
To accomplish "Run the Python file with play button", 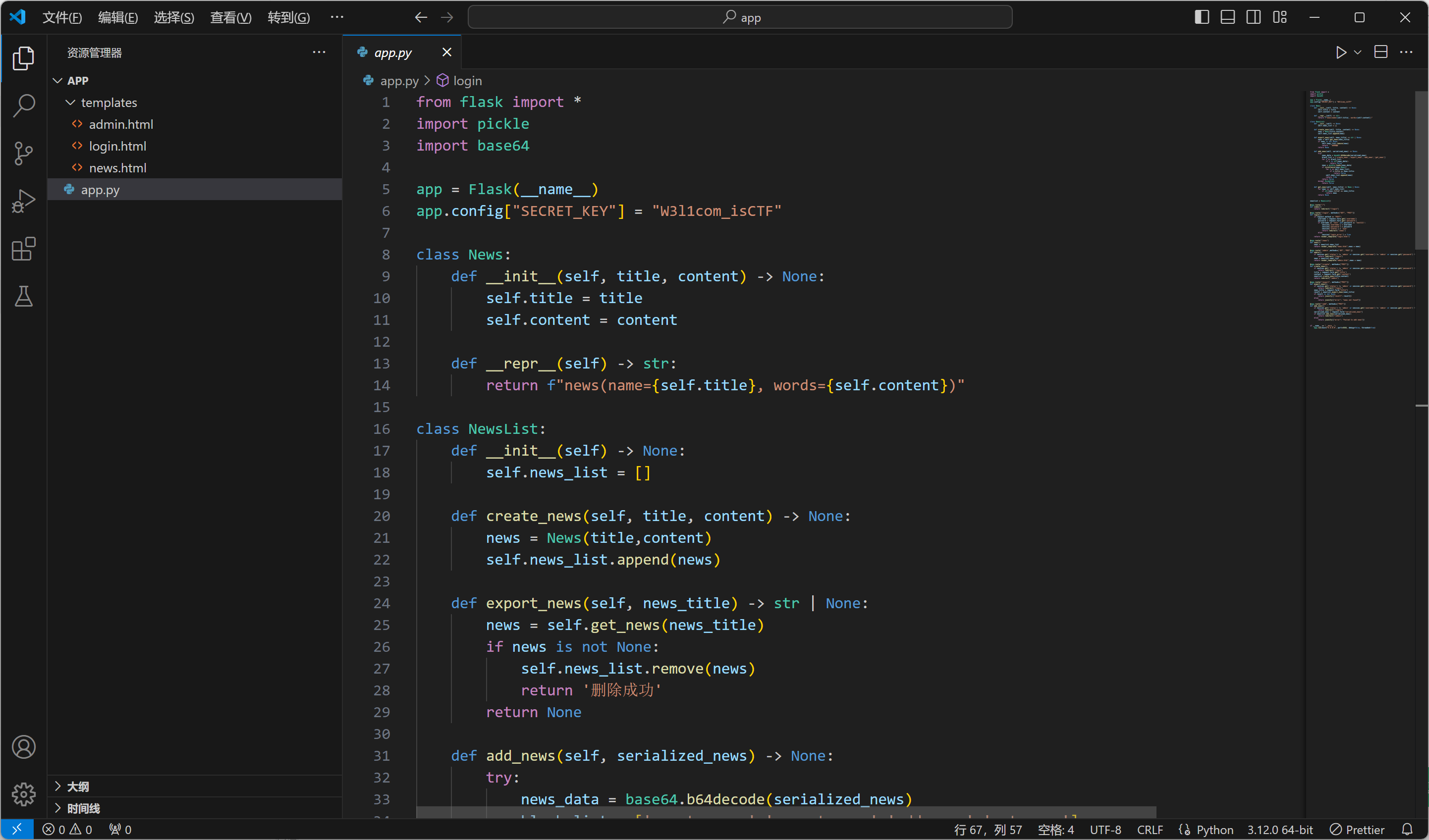I will tap(1340, 52).
